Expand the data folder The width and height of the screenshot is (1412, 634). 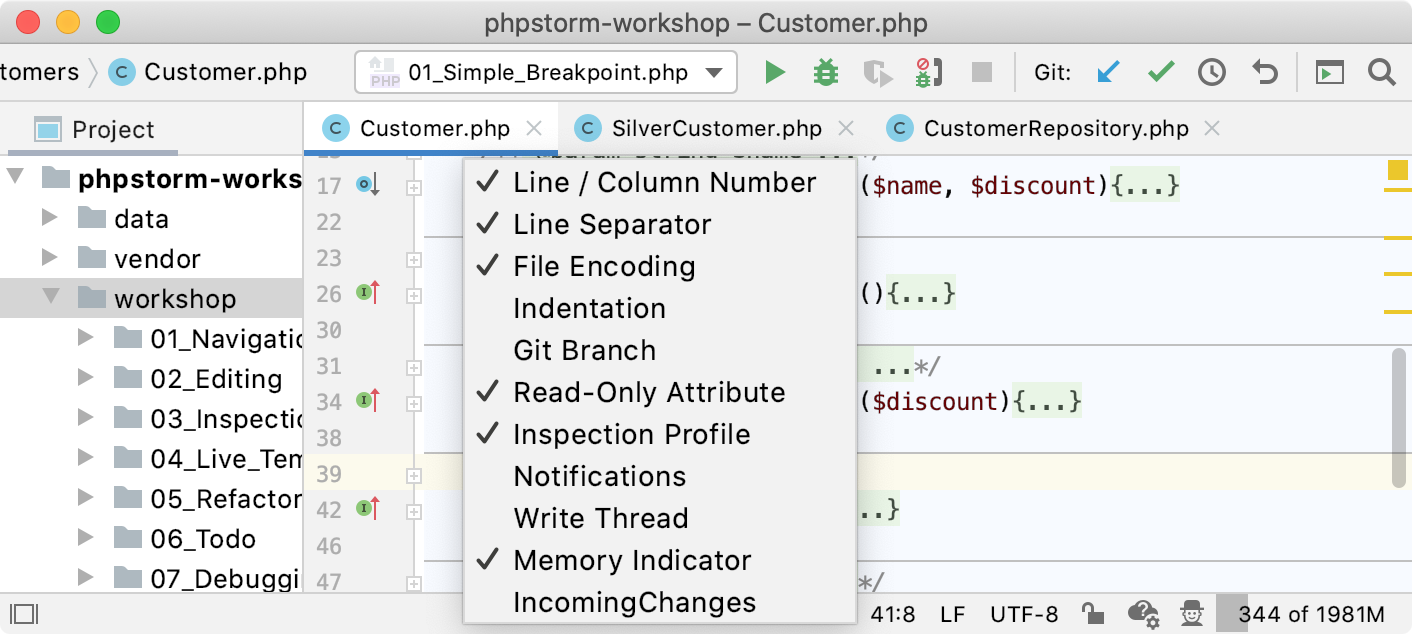point(49,218)
